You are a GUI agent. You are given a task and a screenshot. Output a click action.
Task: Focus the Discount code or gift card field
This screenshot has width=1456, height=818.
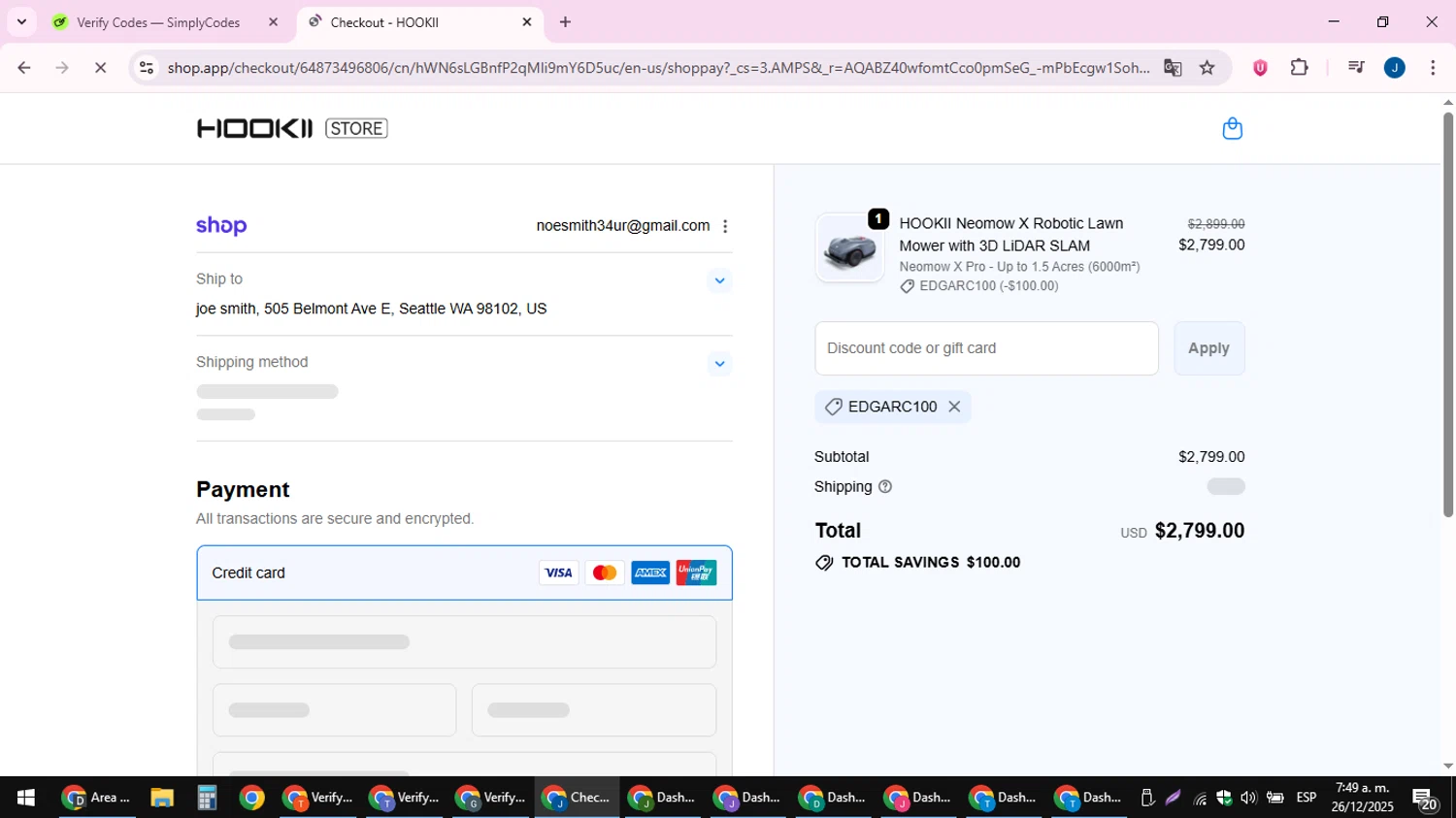986,348
